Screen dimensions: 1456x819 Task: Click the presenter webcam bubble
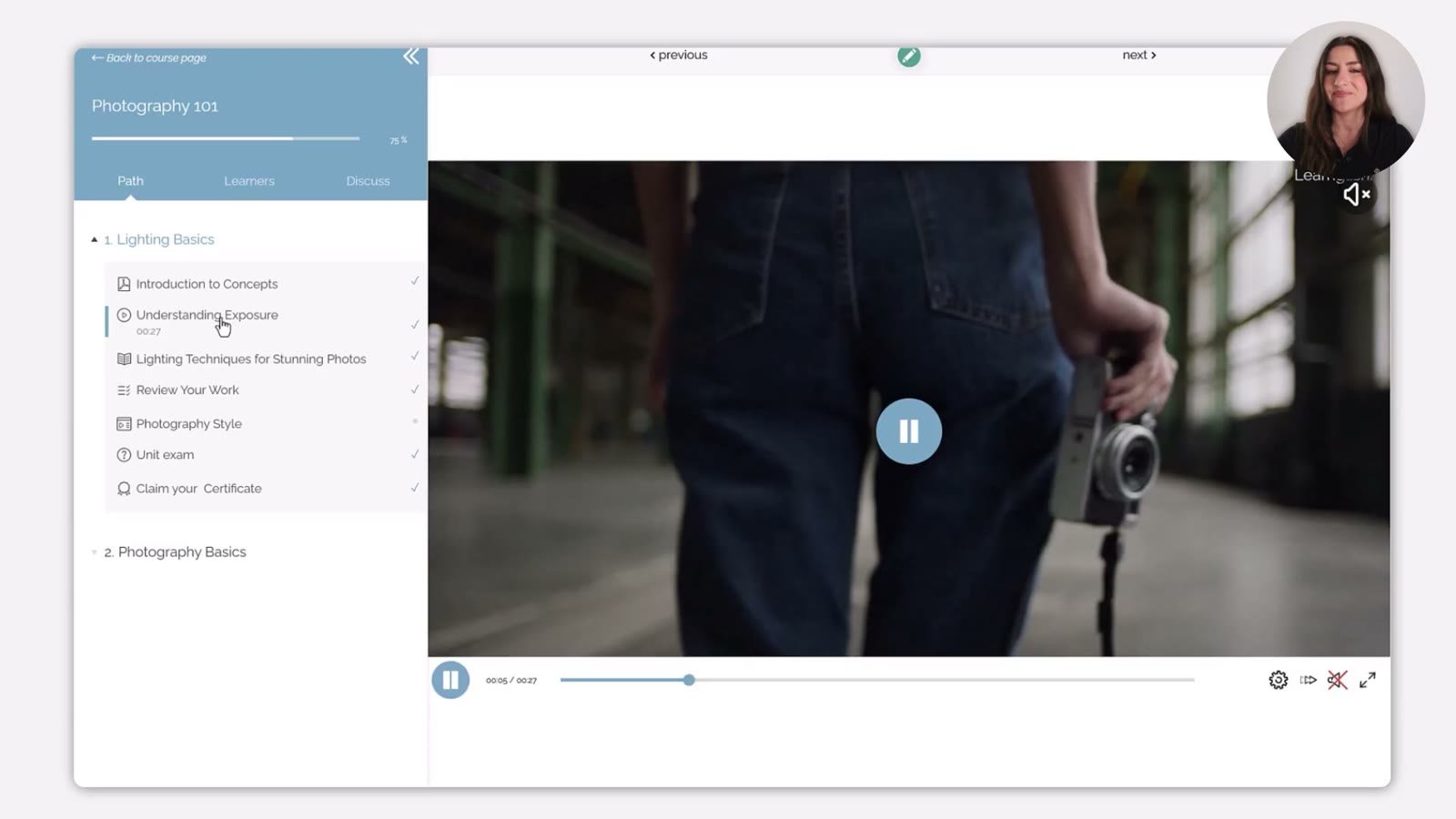[1345, 100]
